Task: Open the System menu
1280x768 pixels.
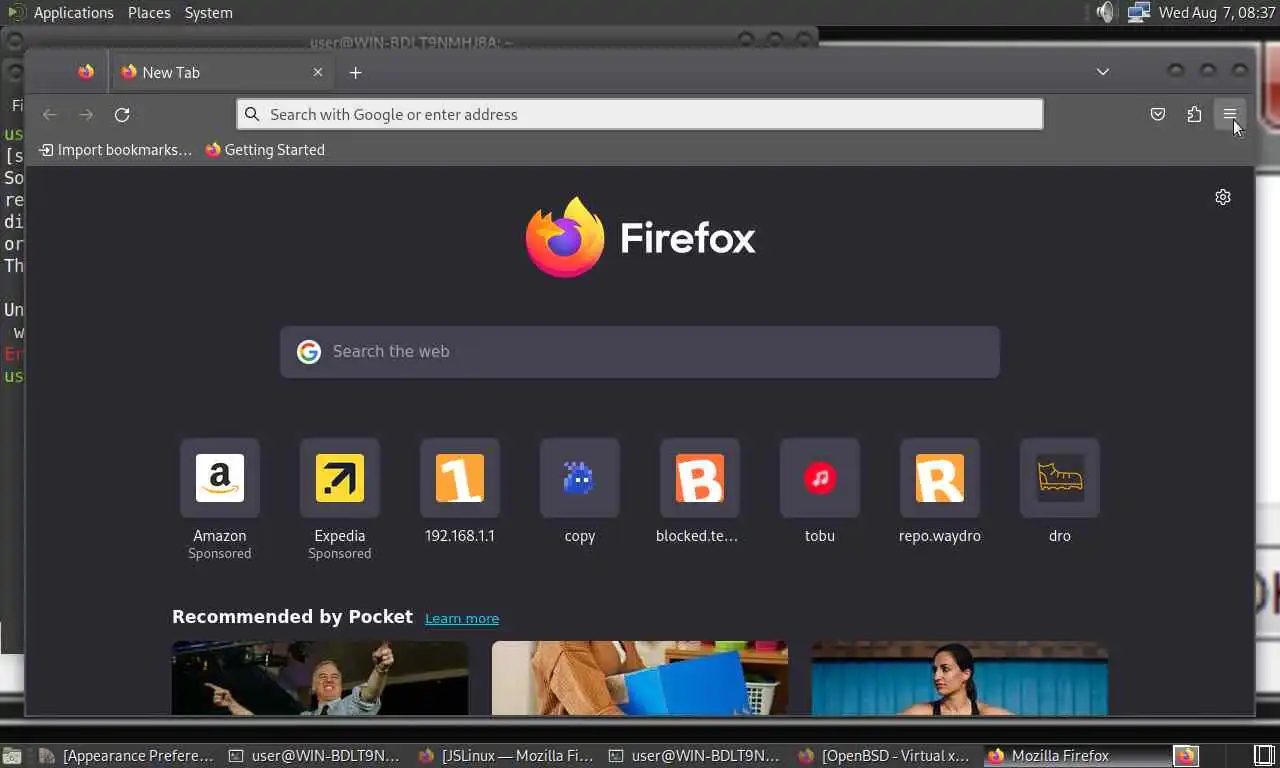Action: 208,13
